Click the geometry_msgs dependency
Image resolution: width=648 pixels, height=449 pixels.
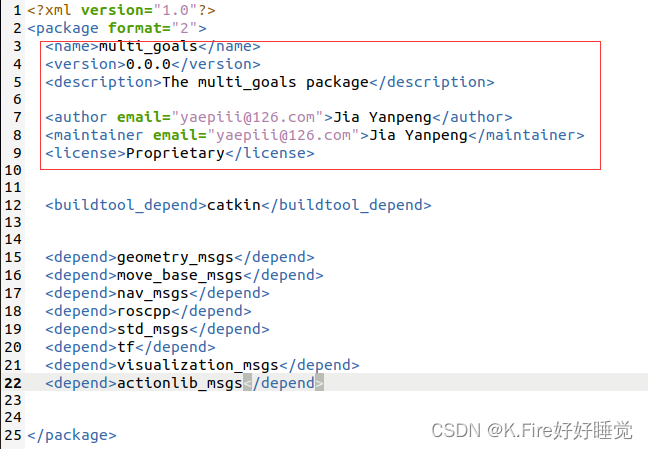pyautogui.click(x=175, y=258)
